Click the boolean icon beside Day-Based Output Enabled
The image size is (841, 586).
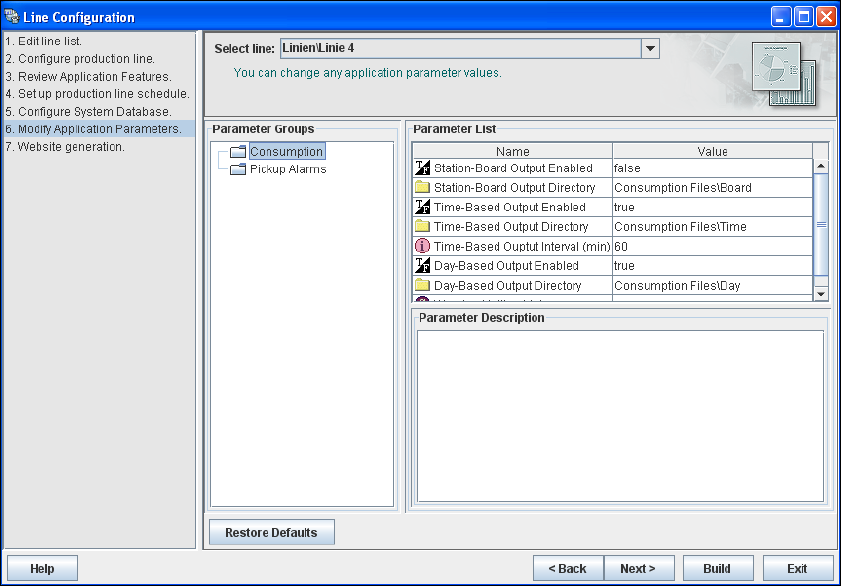(x=423, y=265)
